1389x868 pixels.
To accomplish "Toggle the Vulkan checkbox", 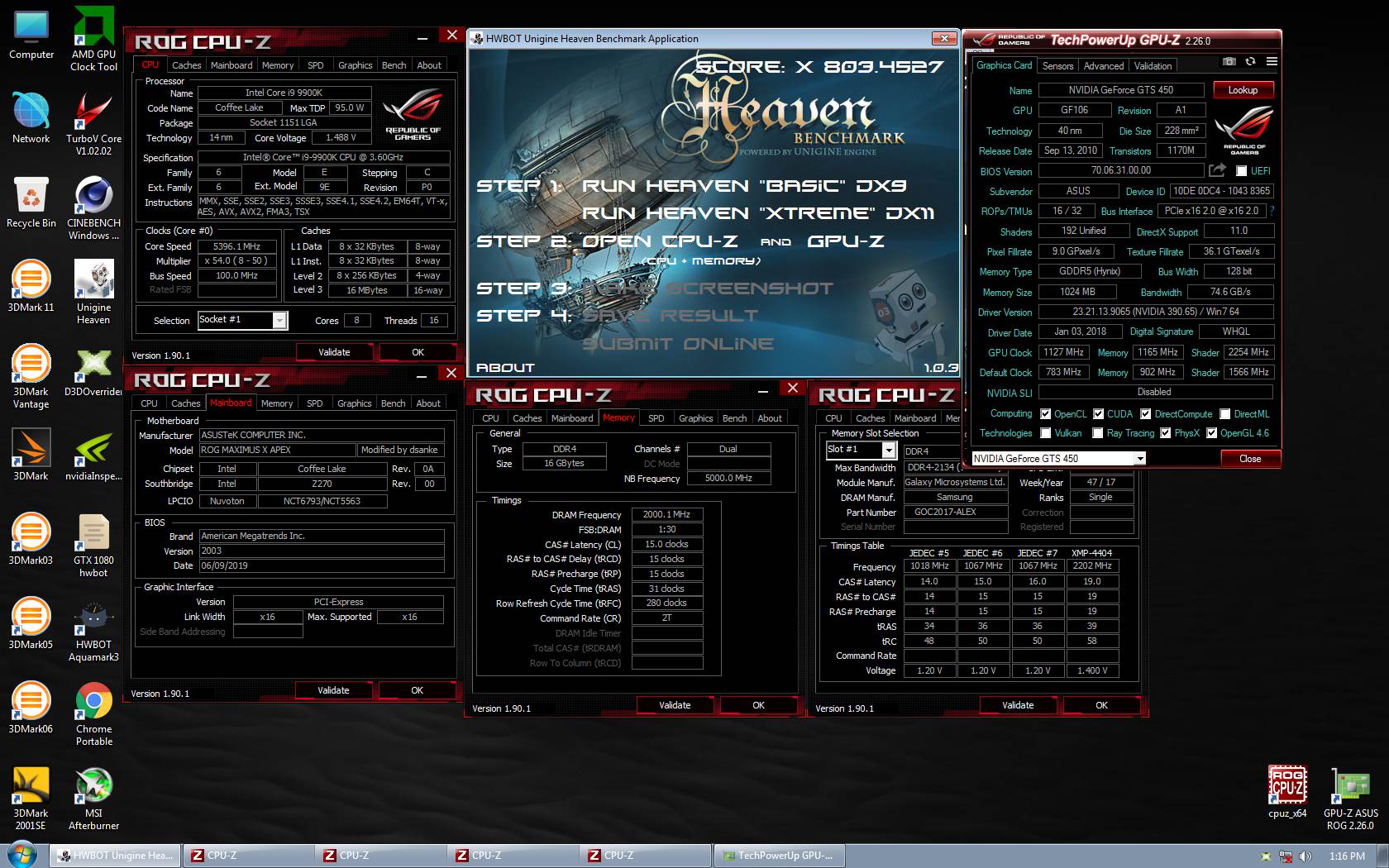I will coord(1046,433).
